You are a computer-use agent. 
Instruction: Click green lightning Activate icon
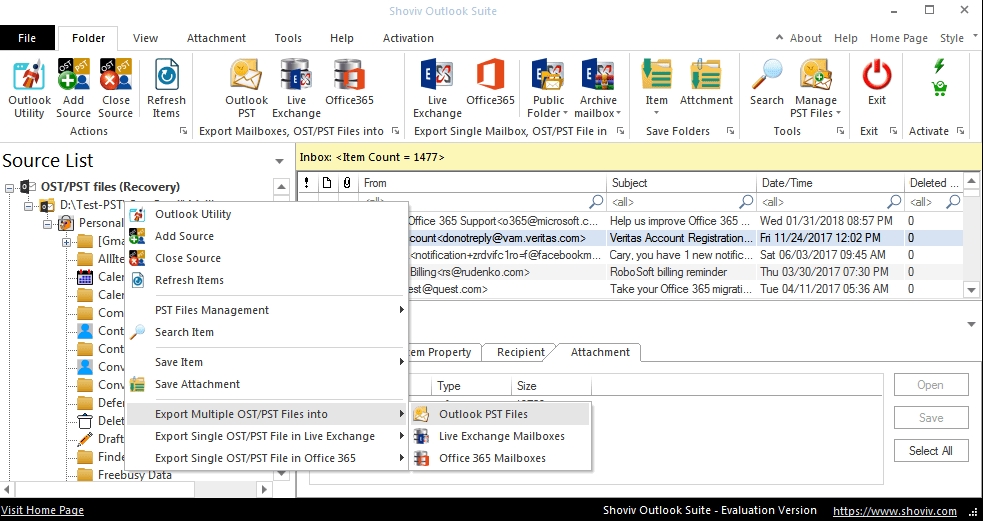tap(938, 66)
